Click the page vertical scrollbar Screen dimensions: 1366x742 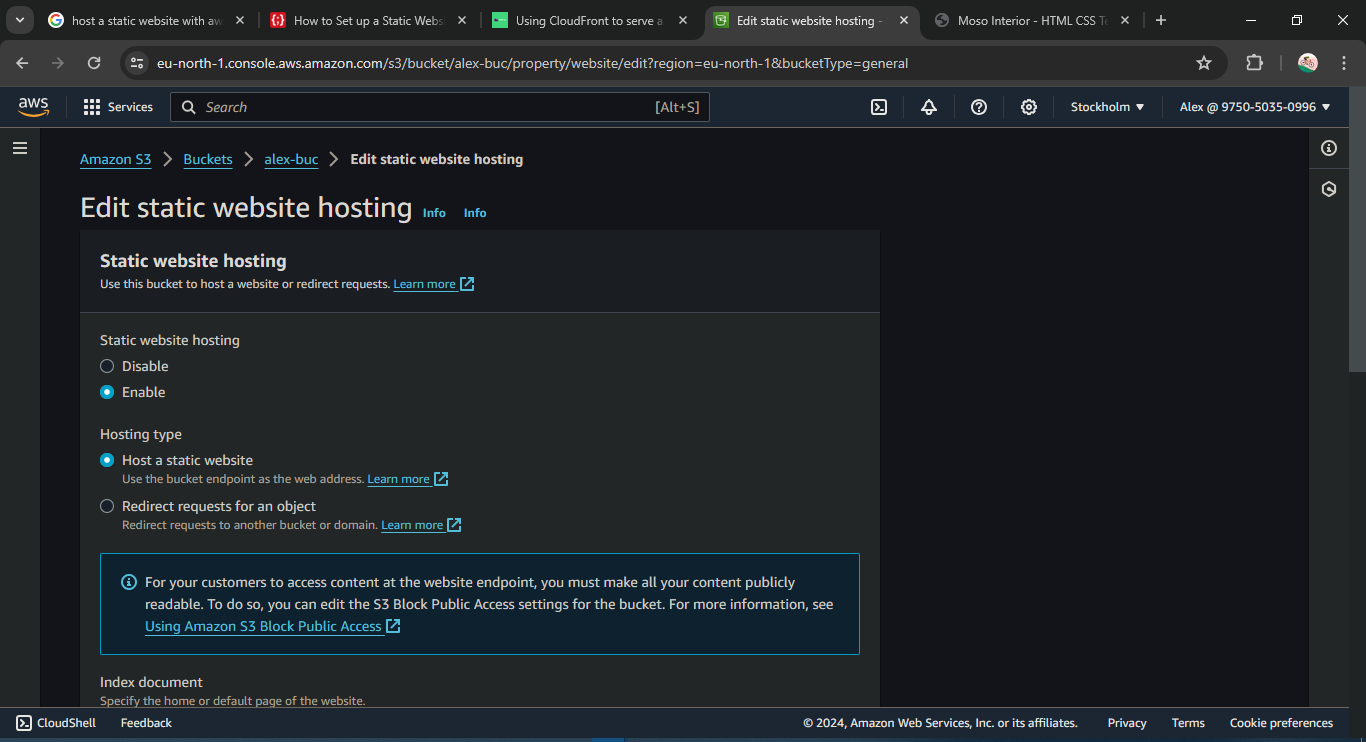(x=1359, y=230)
